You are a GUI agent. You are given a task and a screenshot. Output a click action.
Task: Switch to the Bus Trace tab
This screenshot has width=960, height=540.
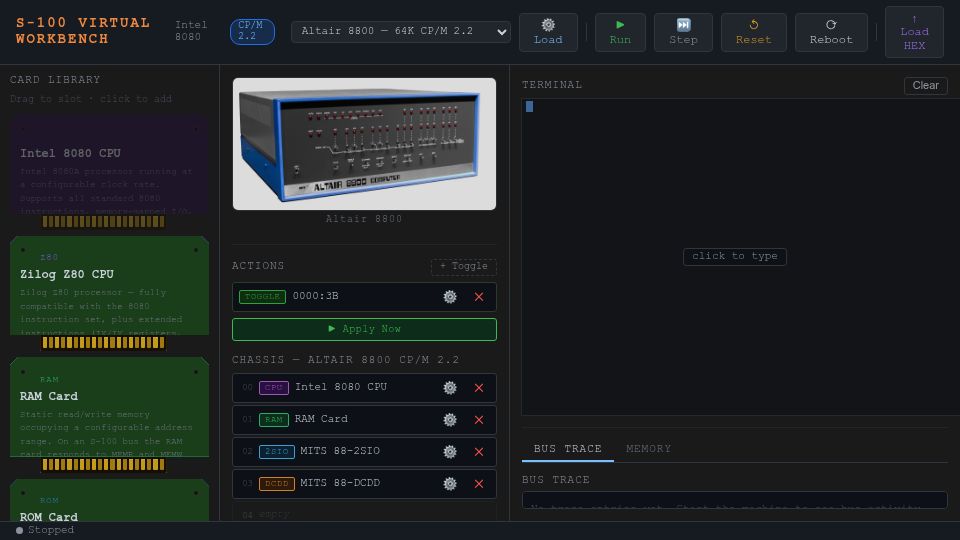(568, 449)
